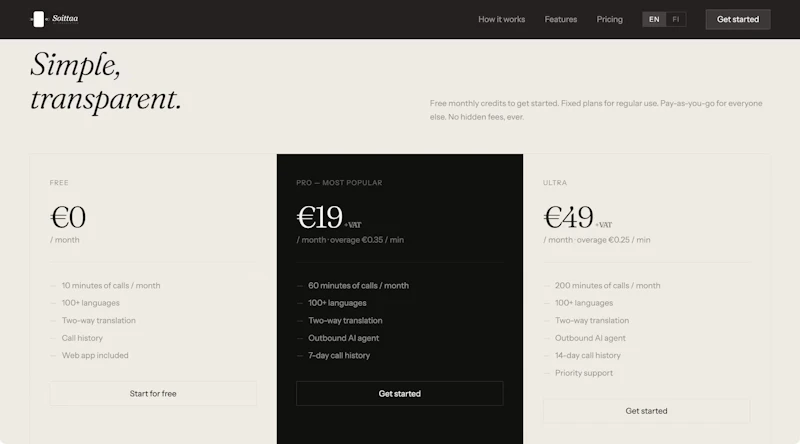The image size is (800, 444).
Task: Switch language to FI
Action: point(676,19)
